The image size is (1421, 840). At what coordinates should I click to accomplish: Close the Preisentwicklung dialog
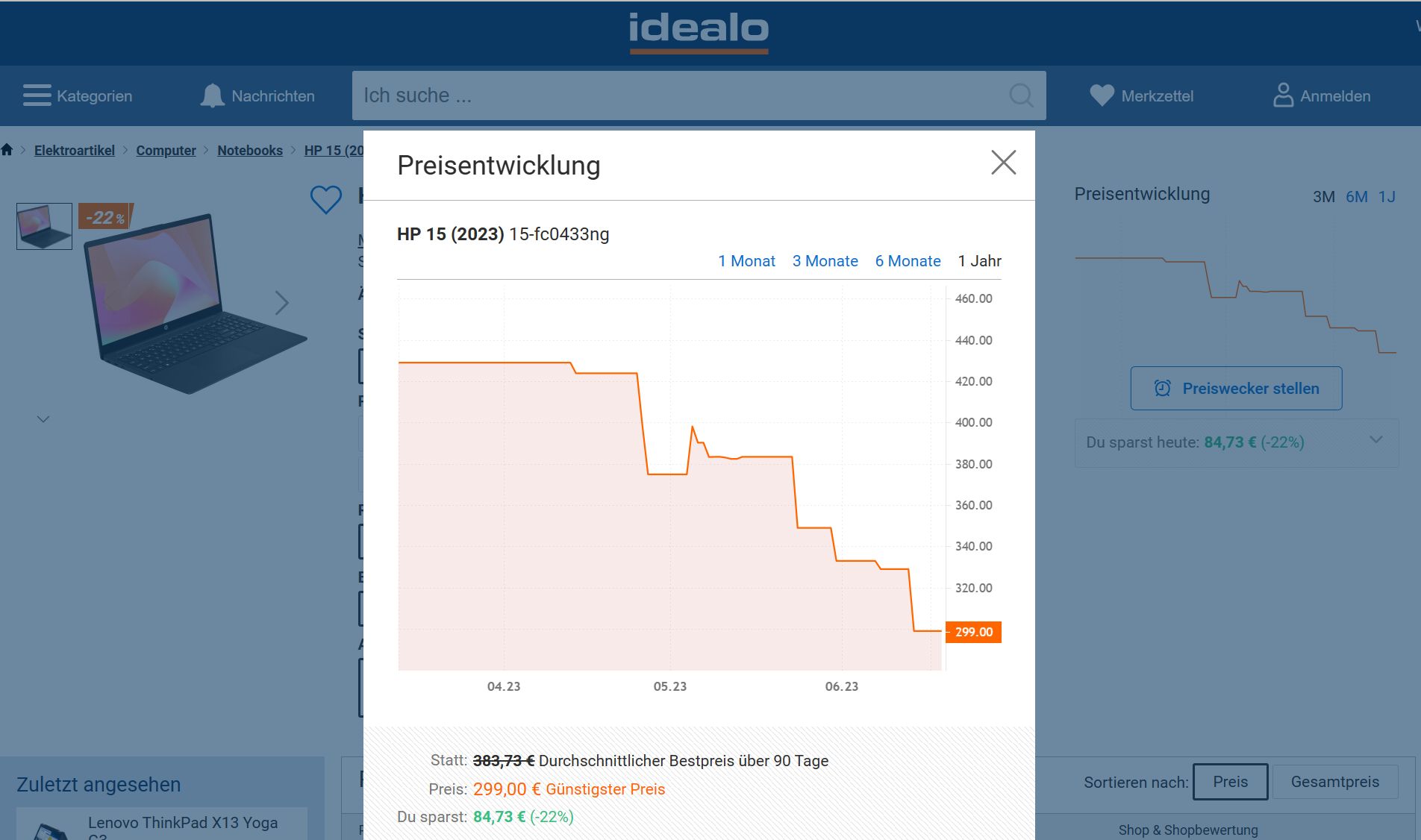1003,163
